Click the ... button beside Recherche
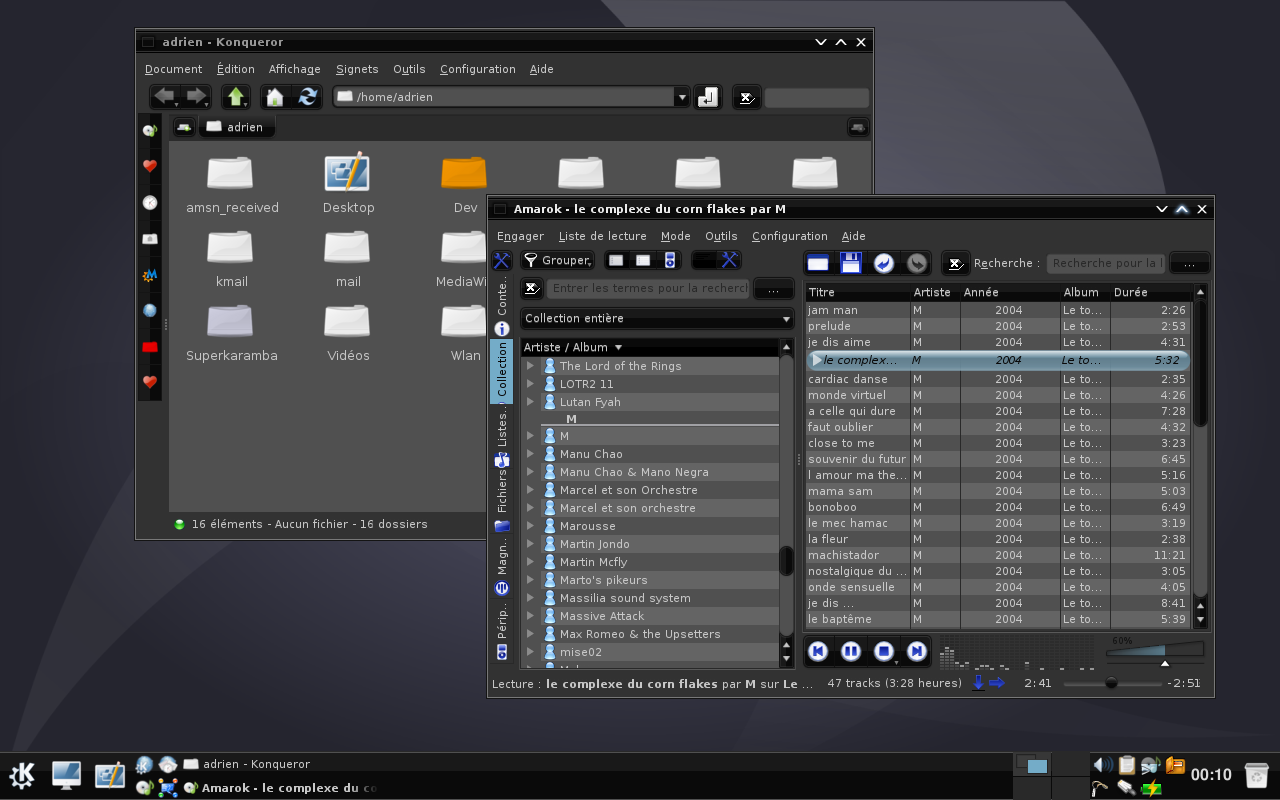The height and width of the screenshot is (800, 1280). click(1189, 264)
